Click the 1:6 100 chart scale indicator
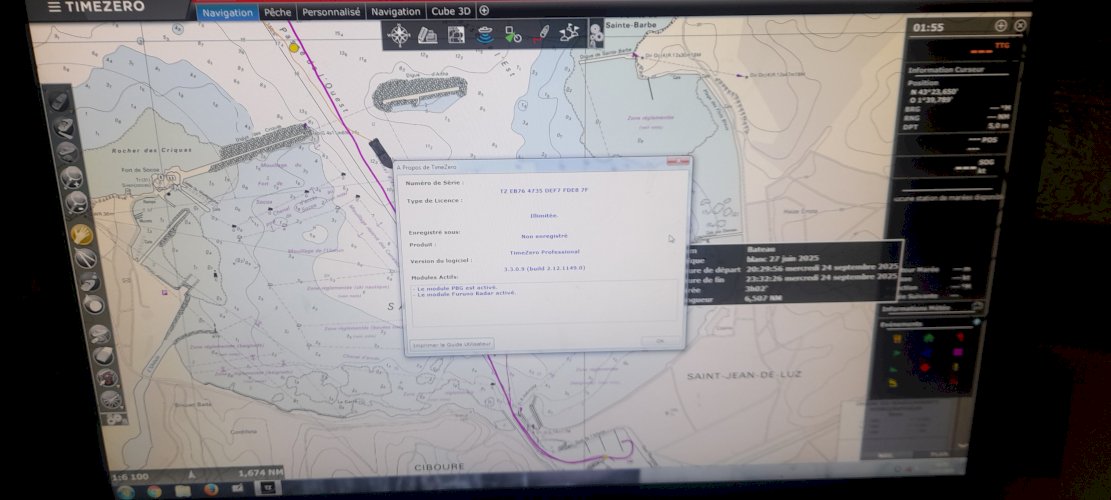 pyautogui.click(x=130, y=477)
